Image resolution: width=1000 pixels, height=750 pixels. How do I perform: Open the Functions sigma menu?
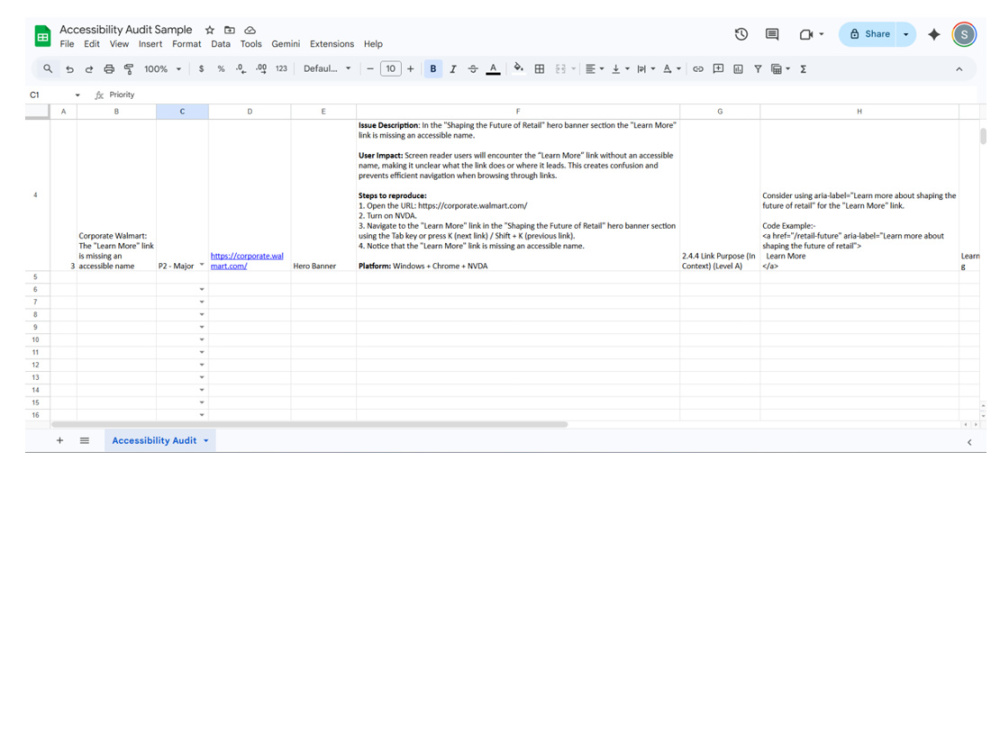pyautogui.click(x=803, y=69)
